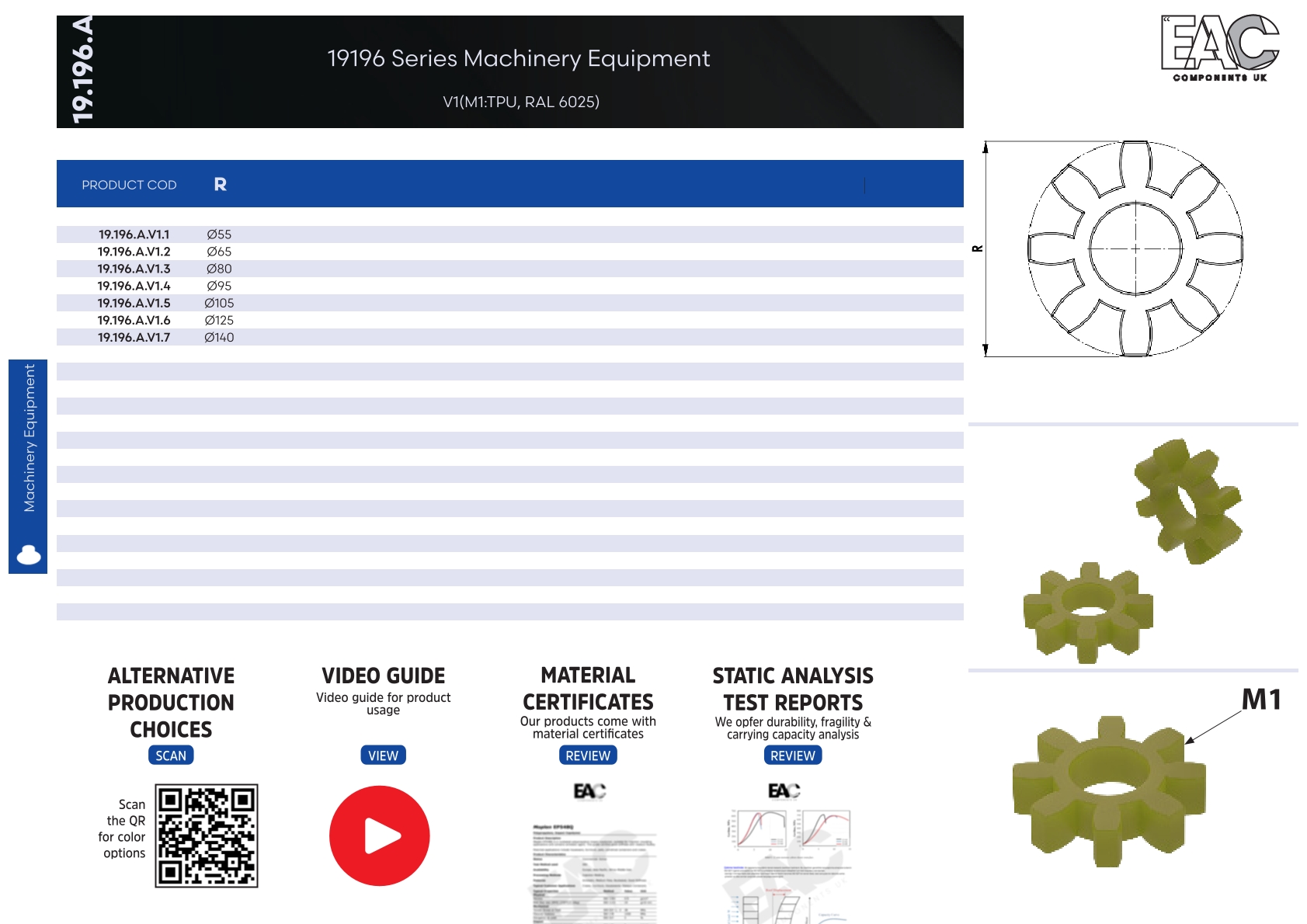The height and width of the screenshot is (924, 1307).
Task: Open the static analysis report thumbnail
Action: coord(788,866)
